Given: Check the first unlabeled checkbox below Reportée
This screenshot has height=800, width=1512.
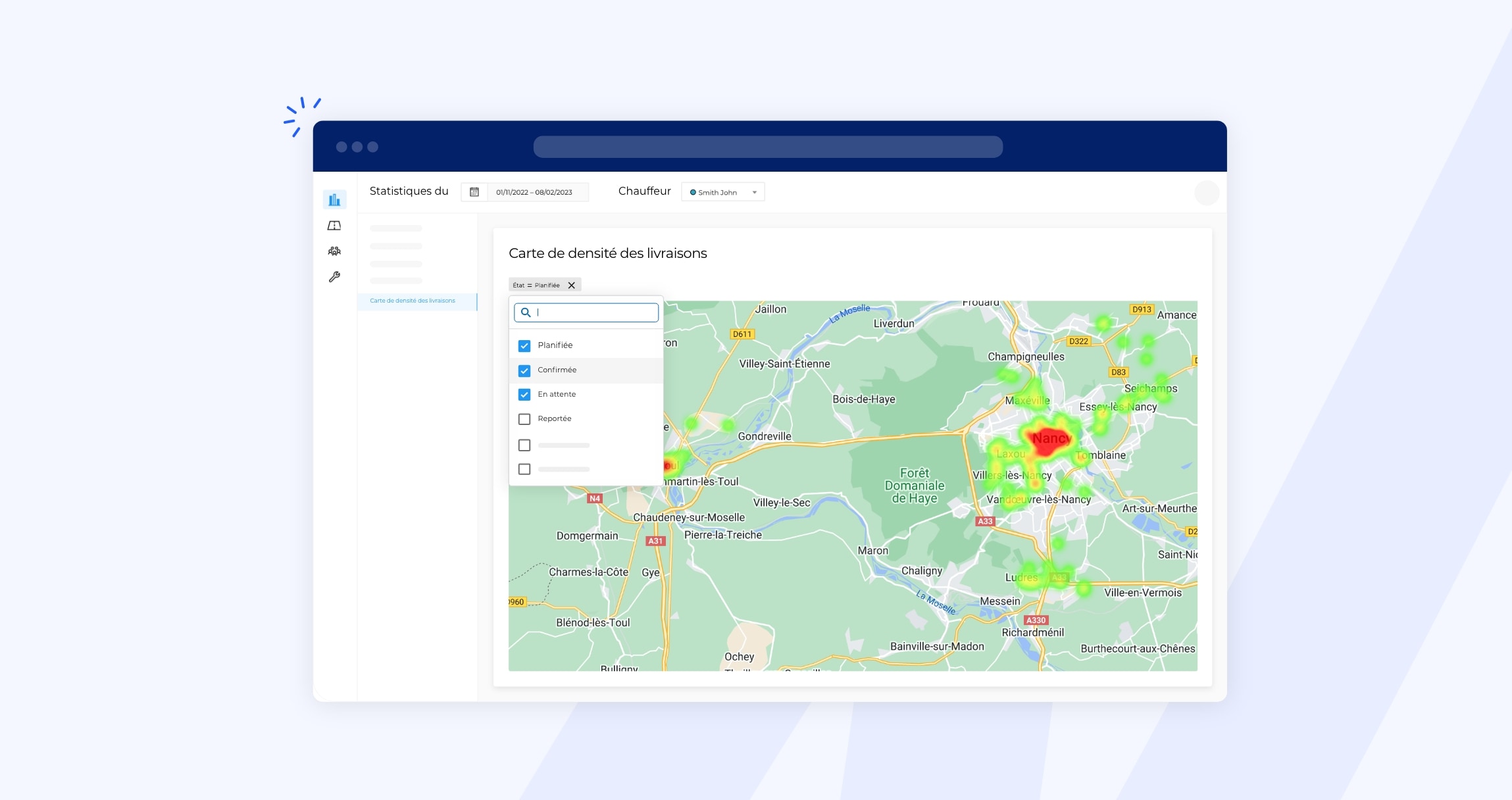Looking at the screenshot, I should point(524,445).
